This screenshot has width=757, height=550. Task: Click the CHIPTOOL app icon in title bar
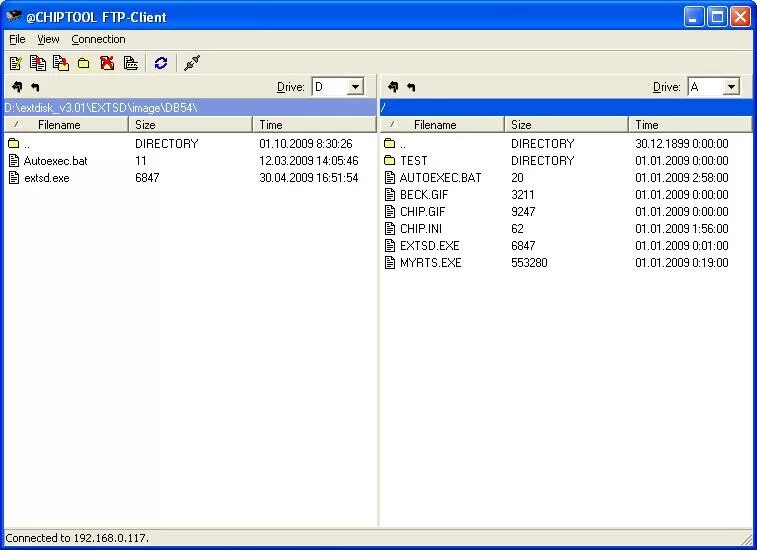[14, 16]
